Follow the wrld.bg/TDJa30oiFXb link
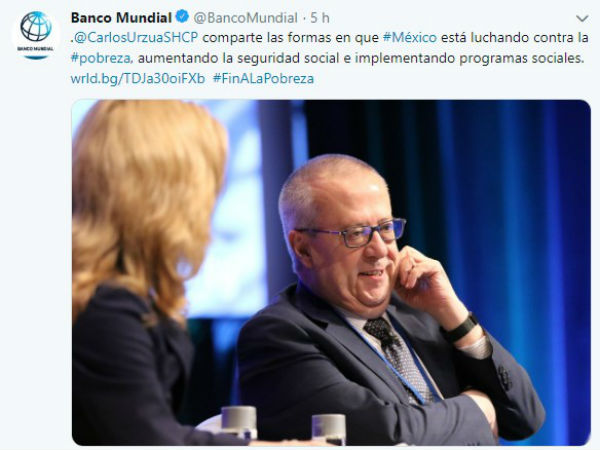This screenshot has width=600, height=450. pos(138,78)
